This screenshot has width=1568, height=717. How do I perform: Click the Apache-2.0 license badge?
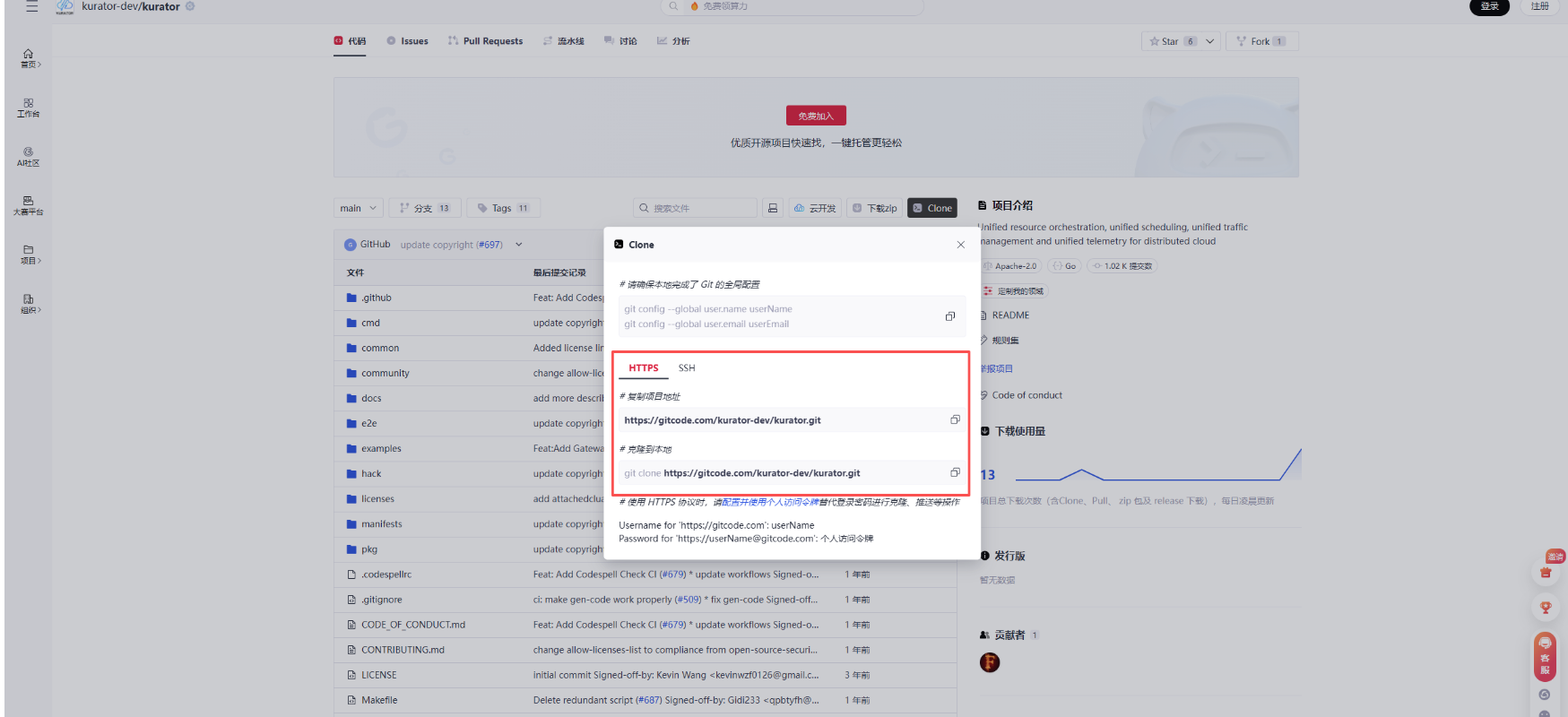[1011, 266]
